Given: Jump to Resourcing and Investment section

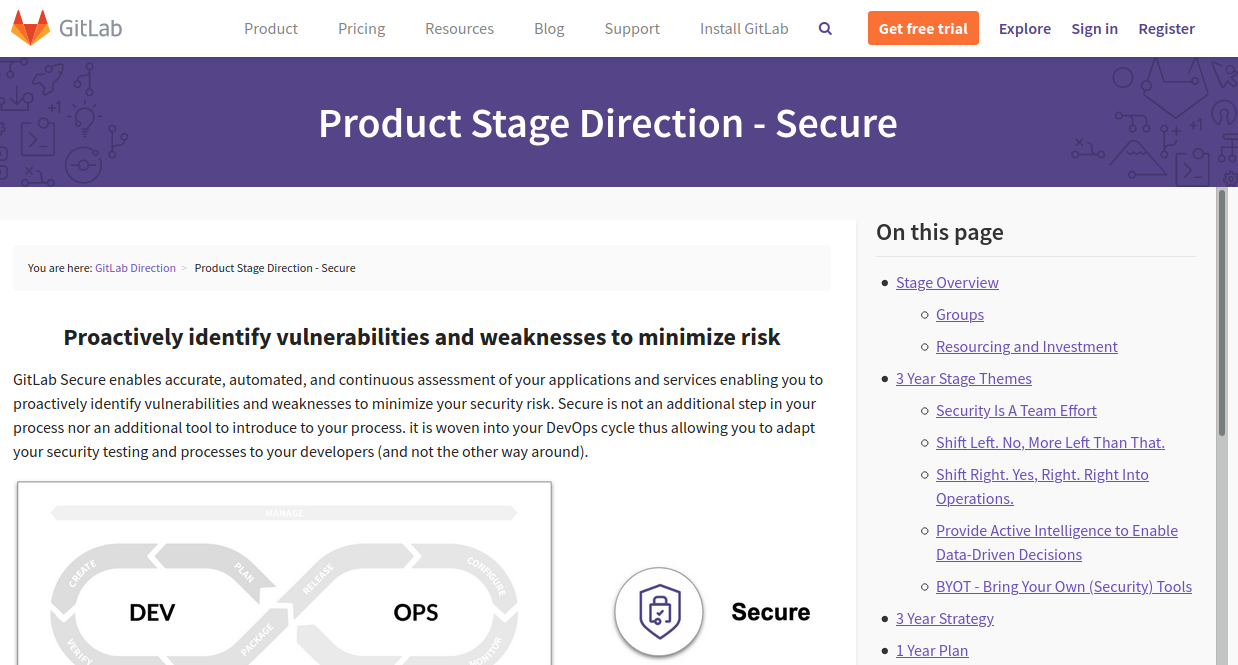Looking at the screenshot, I should point(1027,347).
